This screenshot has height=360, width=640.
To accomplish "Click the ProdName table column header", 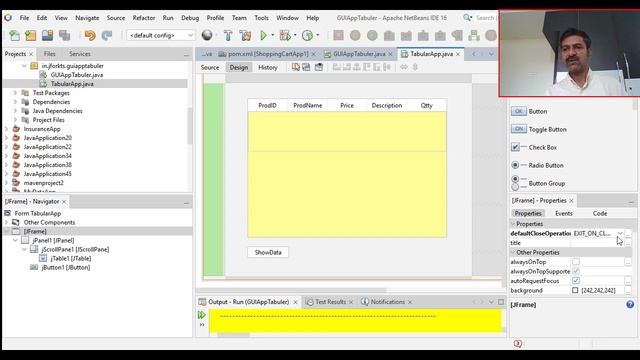I will pyautogui.click(x=307, y=105).
